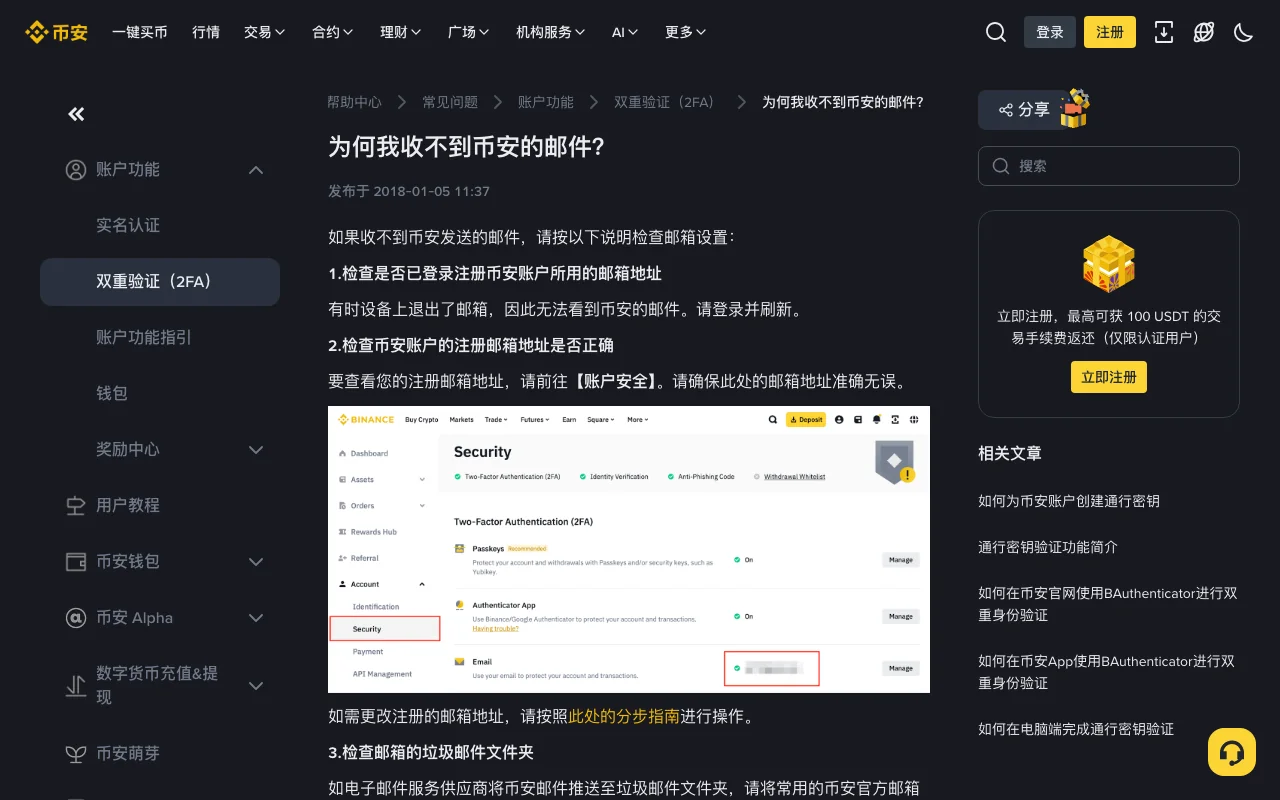Go to 行情 in navigation
Viewport: 1280px width, 800px height.
(x=206, y=32)
